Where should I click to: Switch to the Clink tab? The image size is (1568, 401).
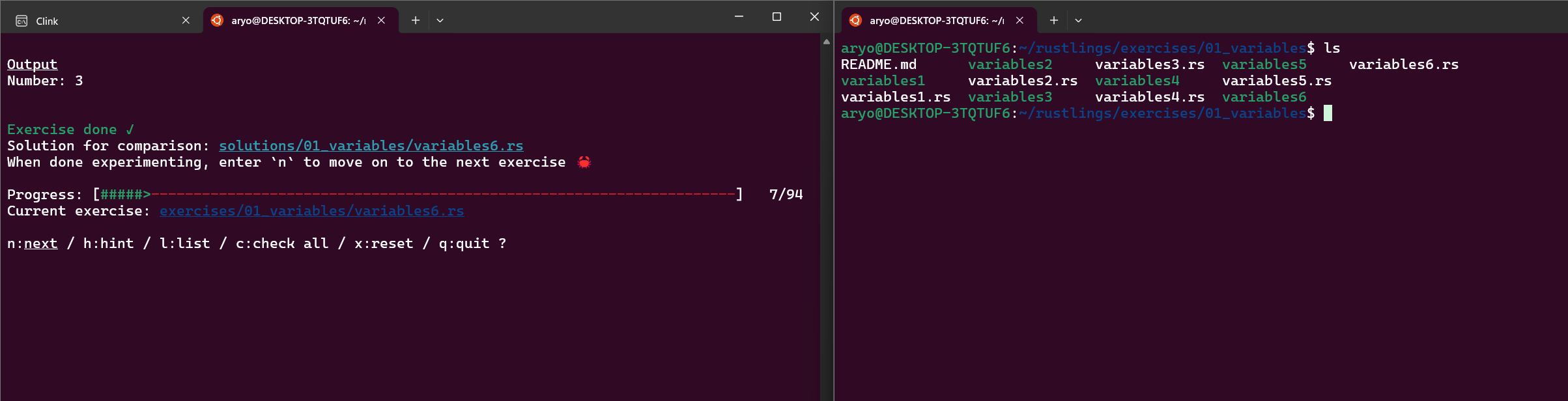[x=98, y=21]
